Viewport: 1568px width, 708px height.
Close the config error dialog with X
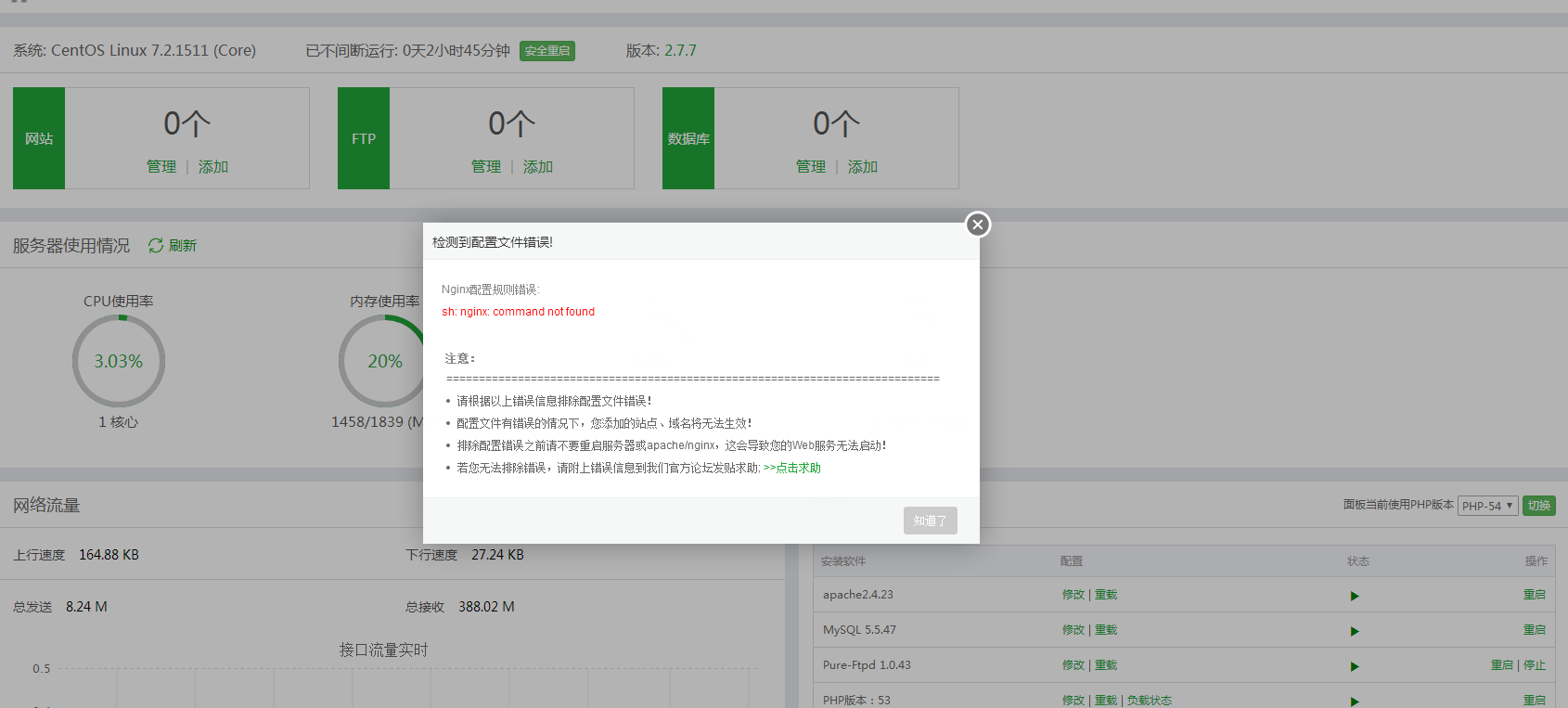977,225
